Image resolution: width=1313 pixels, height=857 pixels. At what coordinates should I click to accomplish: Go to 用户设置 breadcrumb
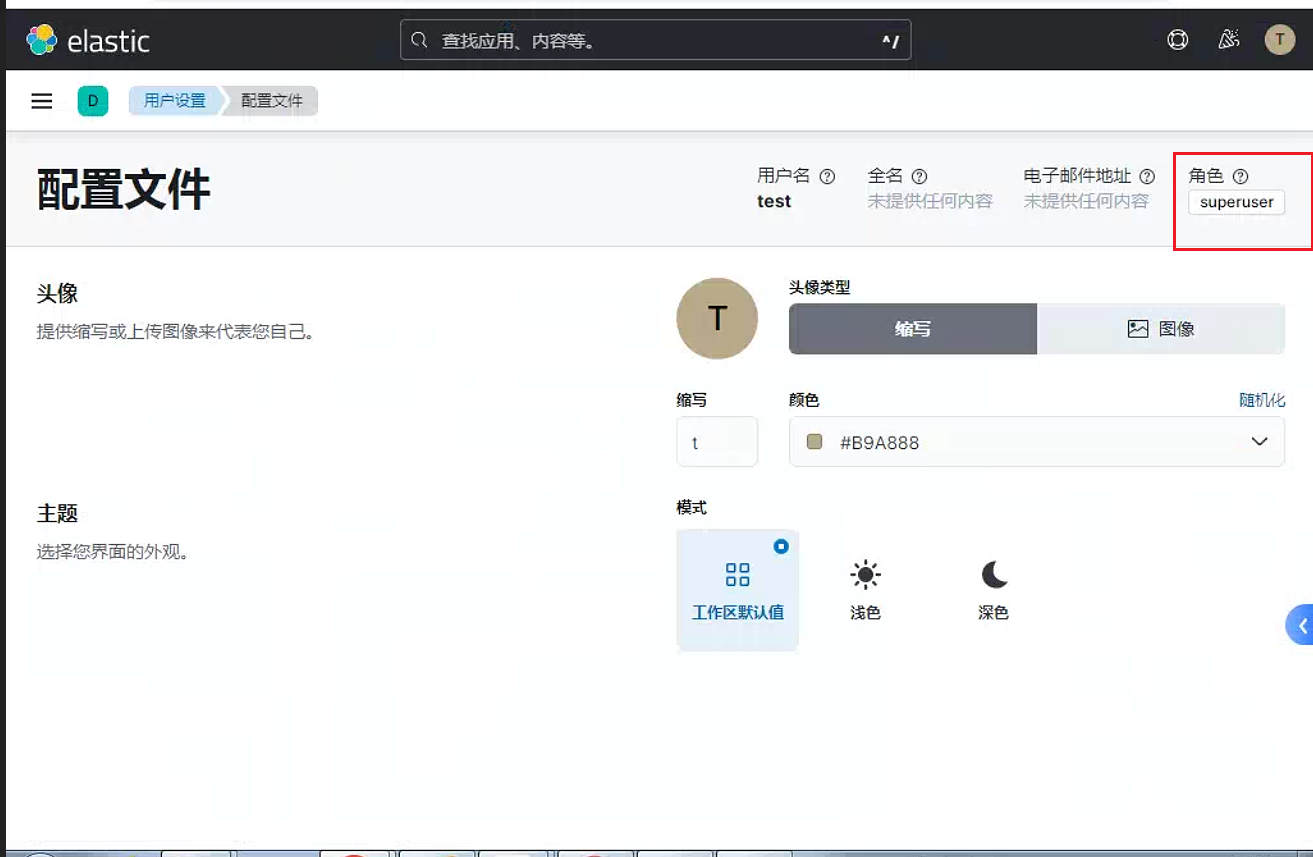pyautogui.click(x=174, y=101)
